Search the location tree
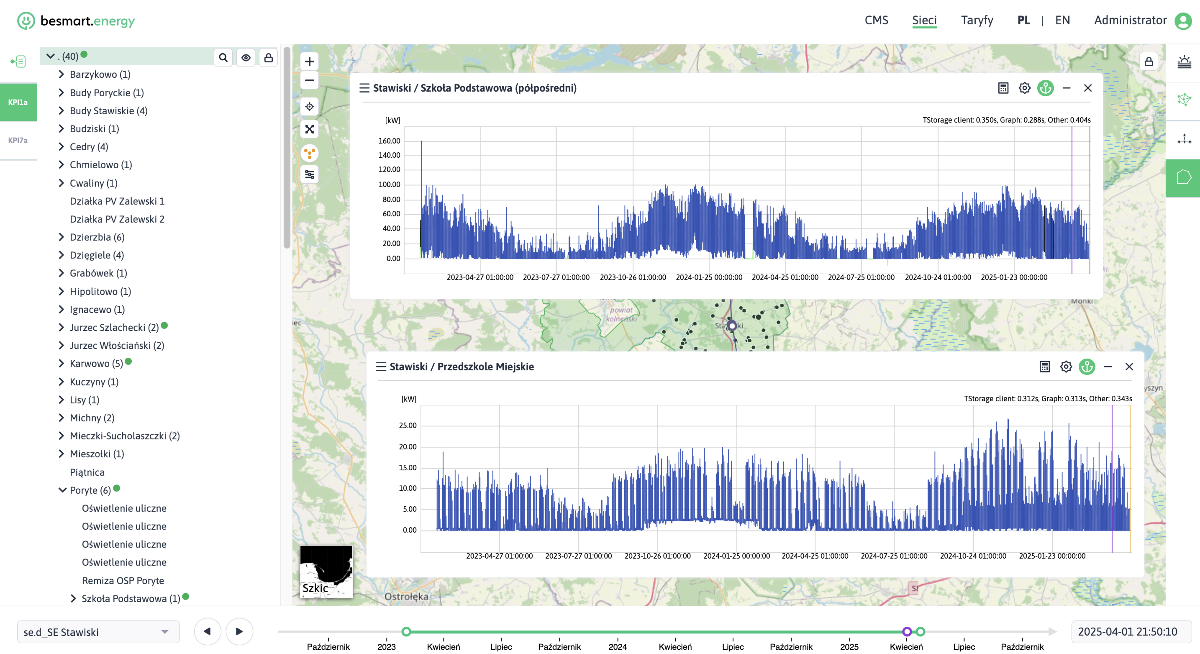The height and width of the screenshot is (654, 1200). tap(223, 57)
